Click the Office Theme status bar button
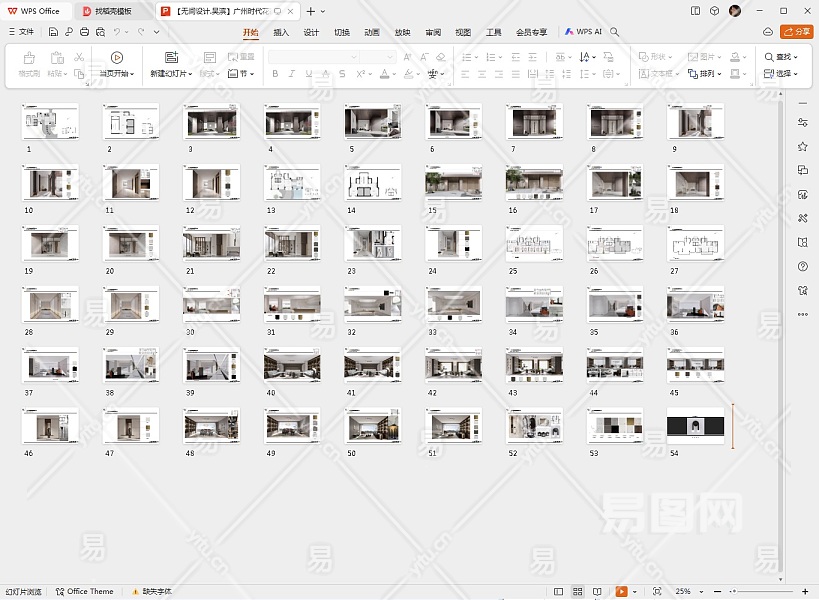 point(84,592)
